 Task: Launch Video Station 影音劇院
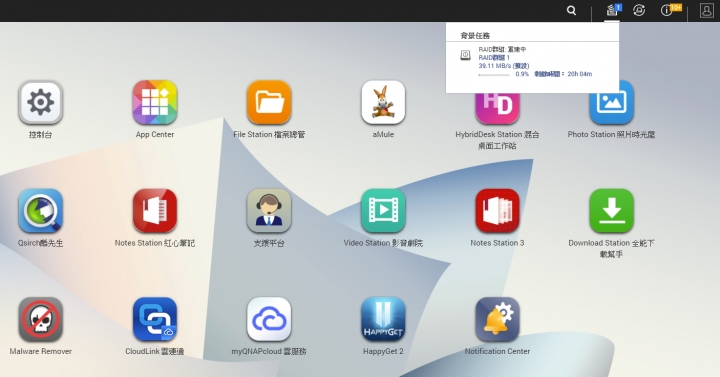coord(383,211)
